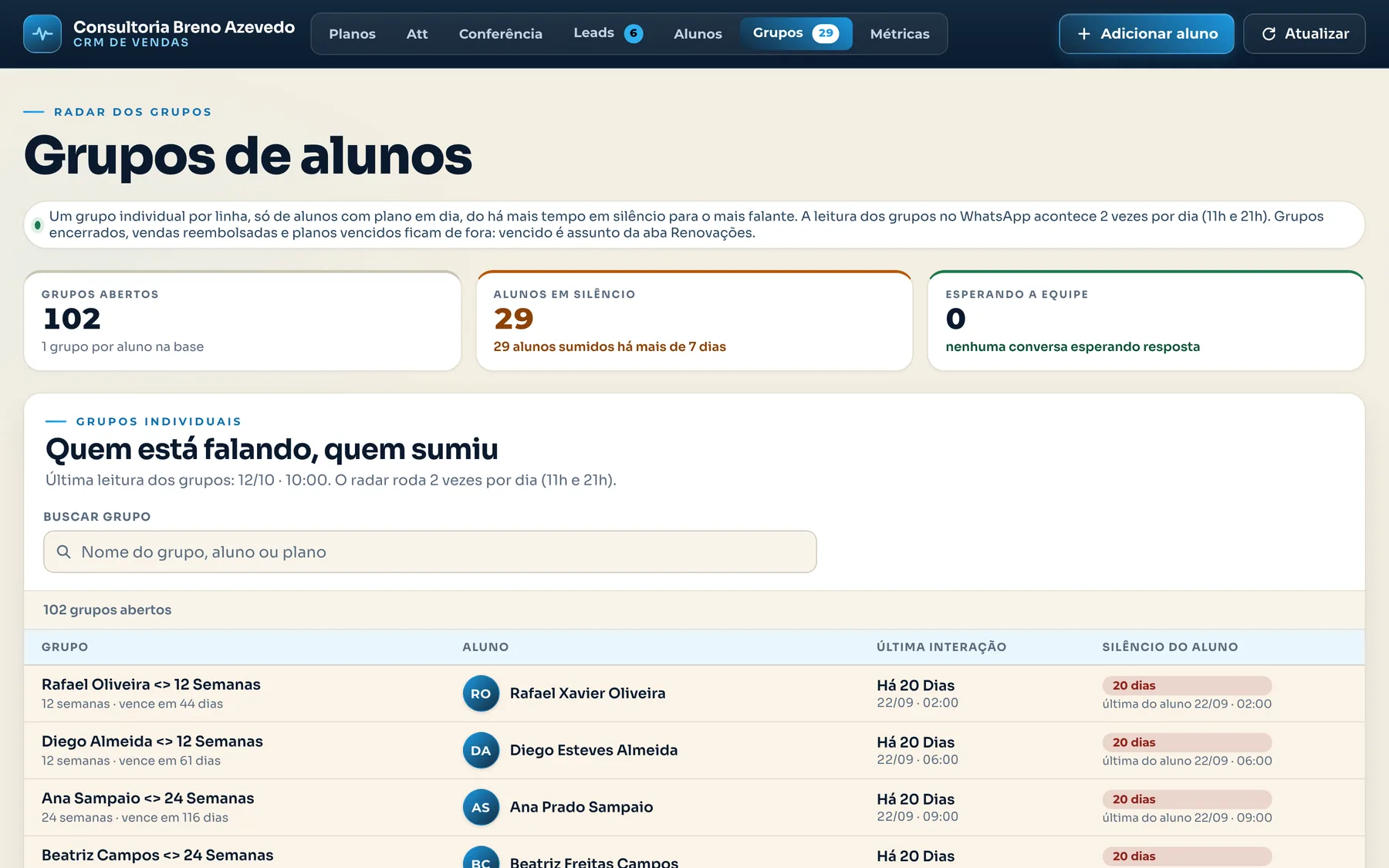Open the Att tab
The height and width of the screenshot is (868, 1389).
pos(417,34)
